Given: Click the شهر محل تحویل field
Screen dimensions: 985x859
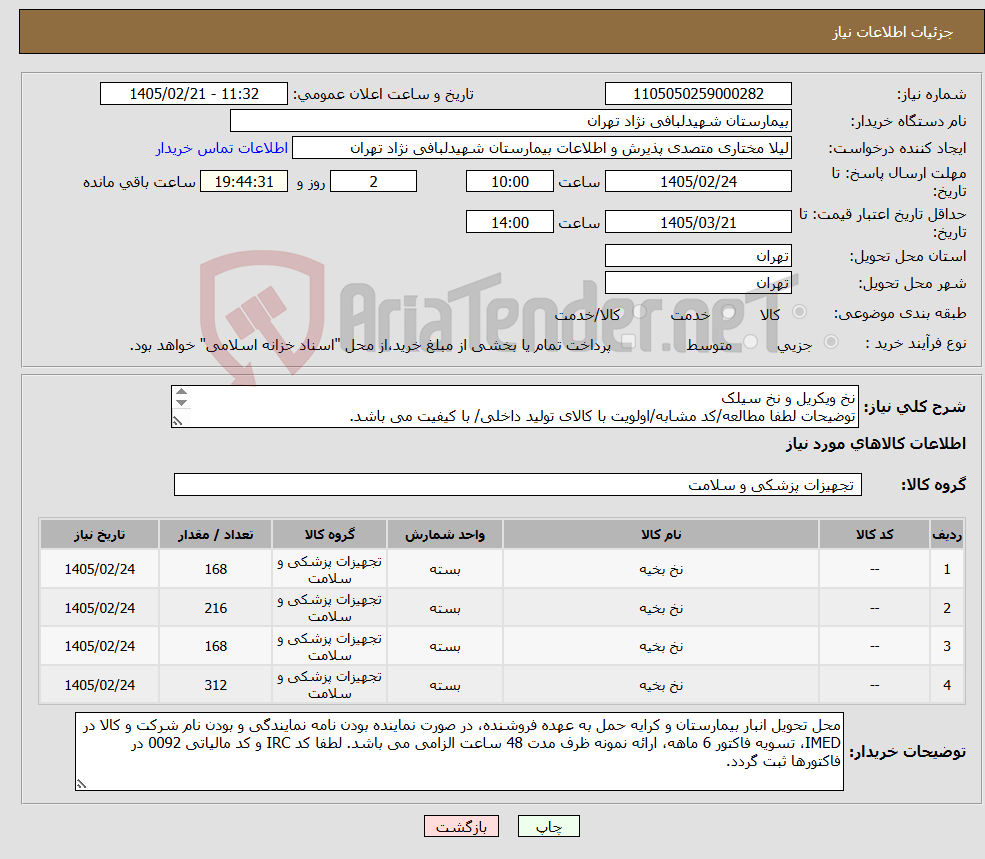Looking at the screenshot, I should [698, 283].
